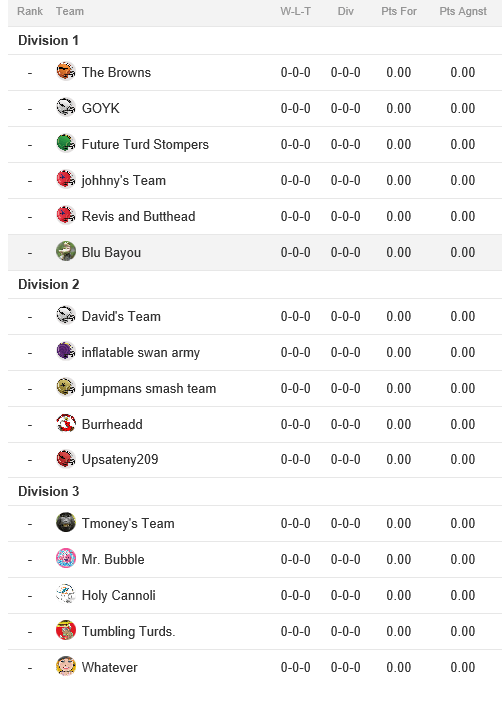Click the Division 2 section heading
Viewport: 502px width, 702px height.
(48, 284)
